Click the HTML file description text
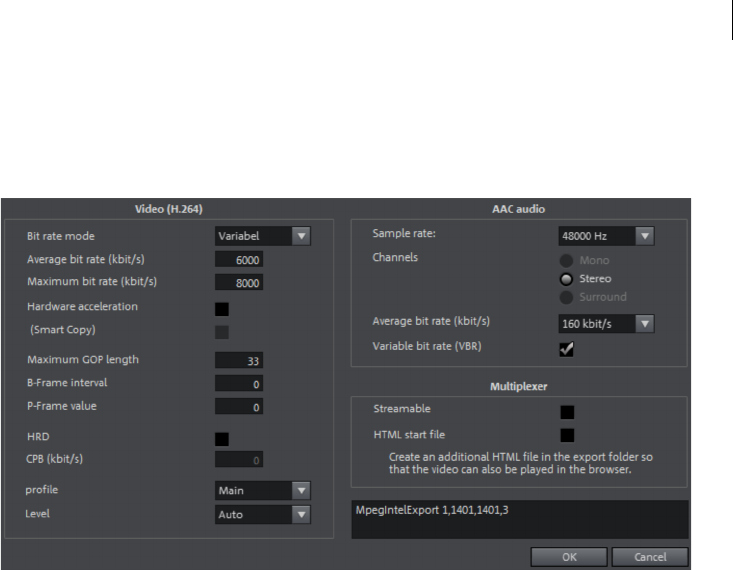The width and height of the screenshot is (733, 570). pos(521,463)
